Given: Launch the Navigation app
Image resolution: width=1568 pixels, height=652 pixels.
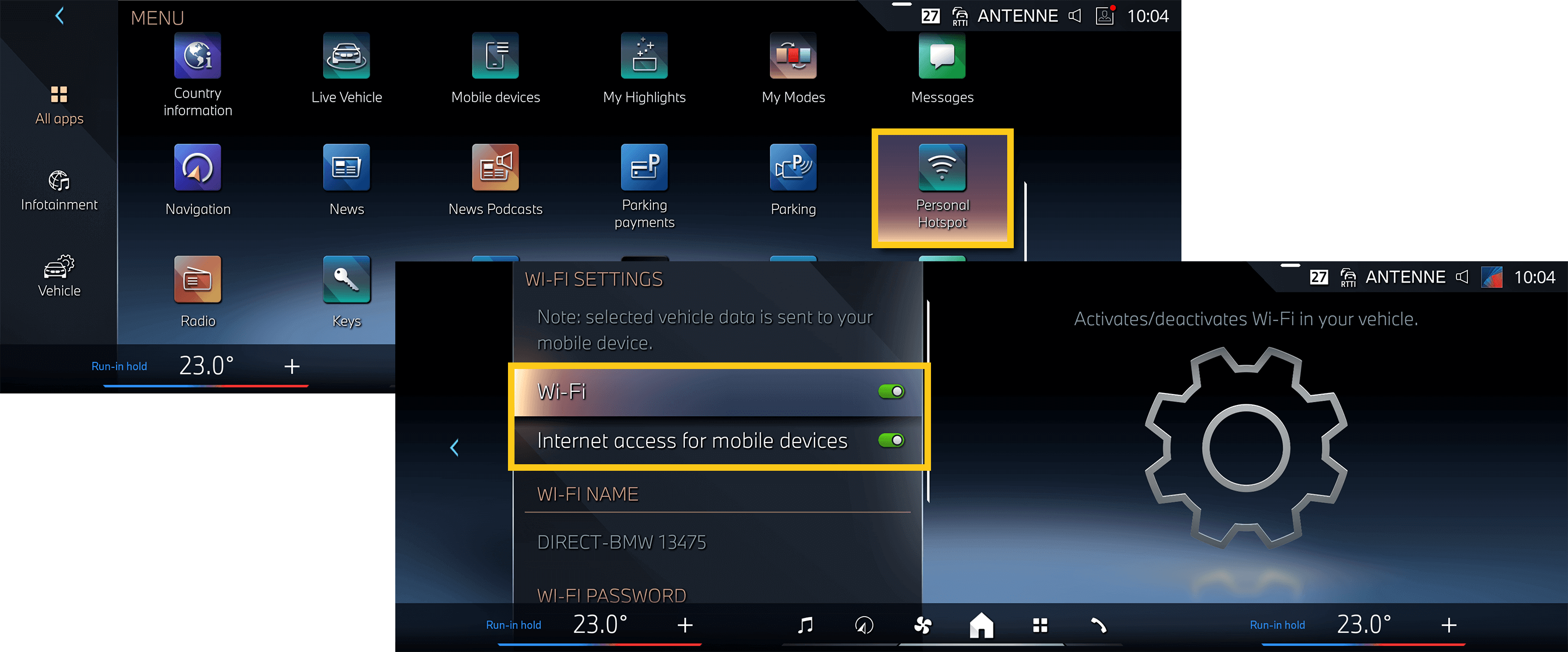Looking at the screenshot, I should 198,181.
